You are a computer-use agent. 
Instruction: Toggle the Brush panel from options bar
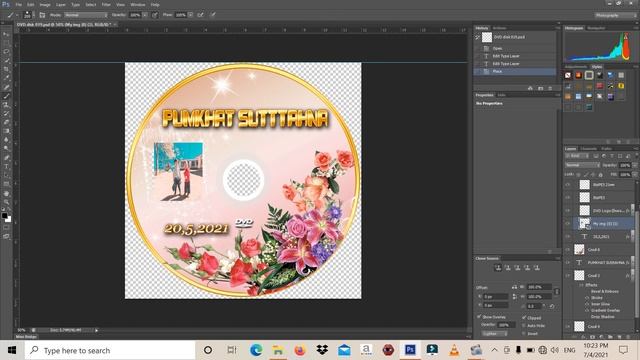pos(42,15)
